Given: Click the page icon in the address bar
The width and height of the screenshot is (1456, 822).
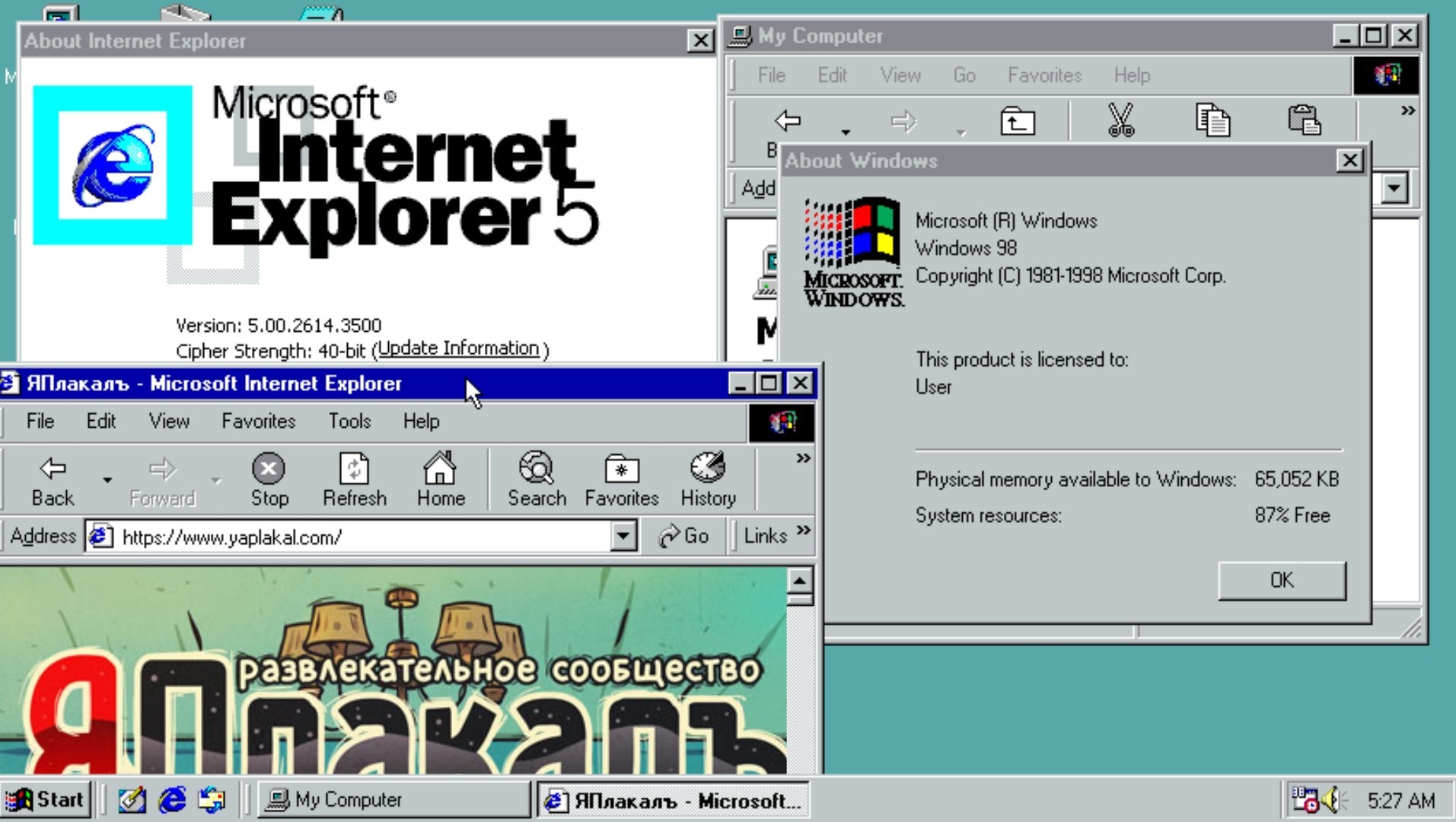Looking at the screenshot, I should pyautogui.click(x=101, y=537).
